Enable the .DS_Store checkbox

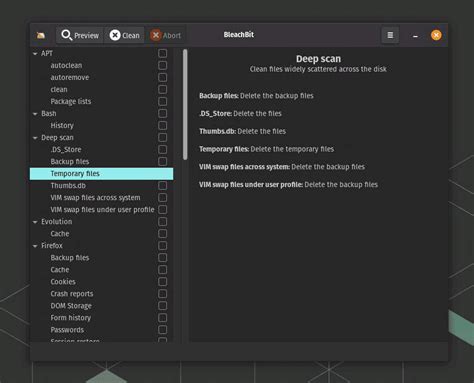tap(162, 149)
